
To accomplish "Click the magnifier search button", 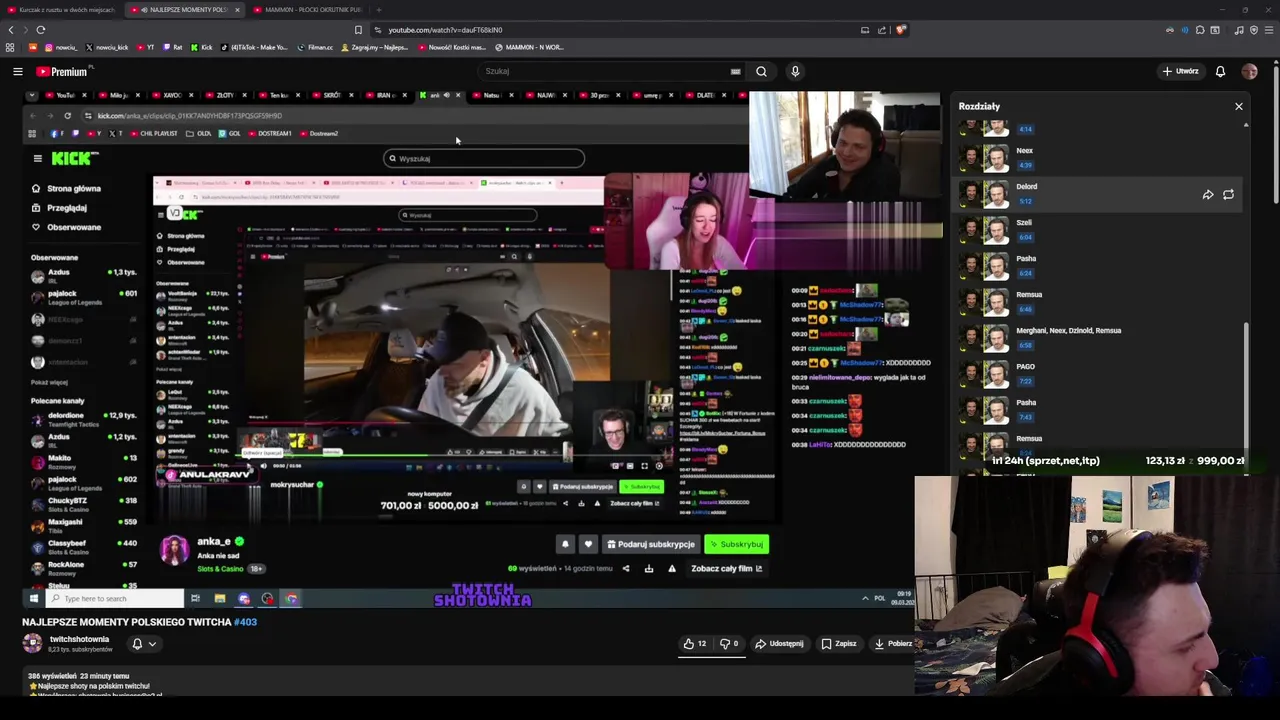I will click(761, 71).
